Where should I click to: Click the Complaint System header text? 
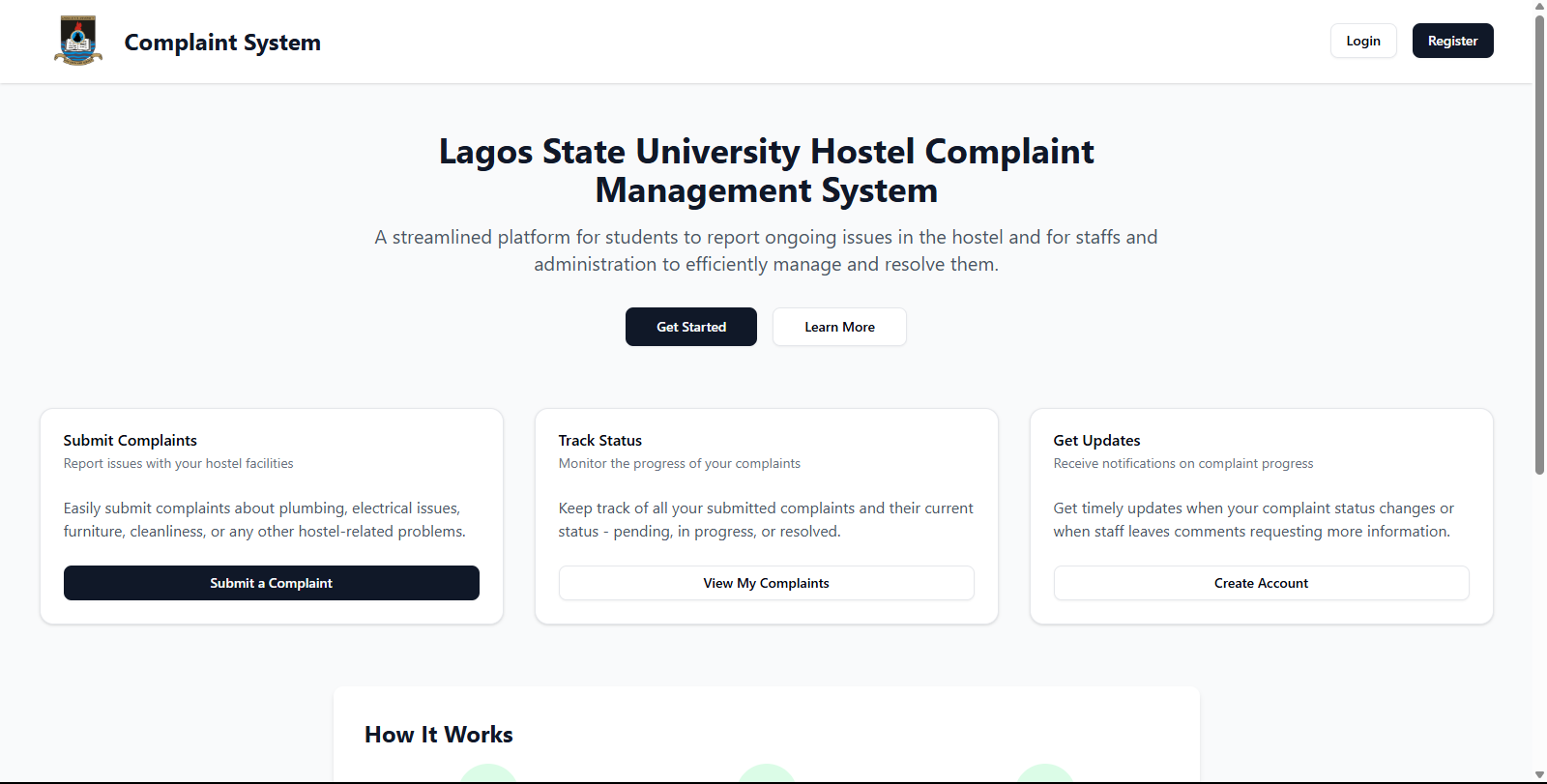[x=222, y=42]
